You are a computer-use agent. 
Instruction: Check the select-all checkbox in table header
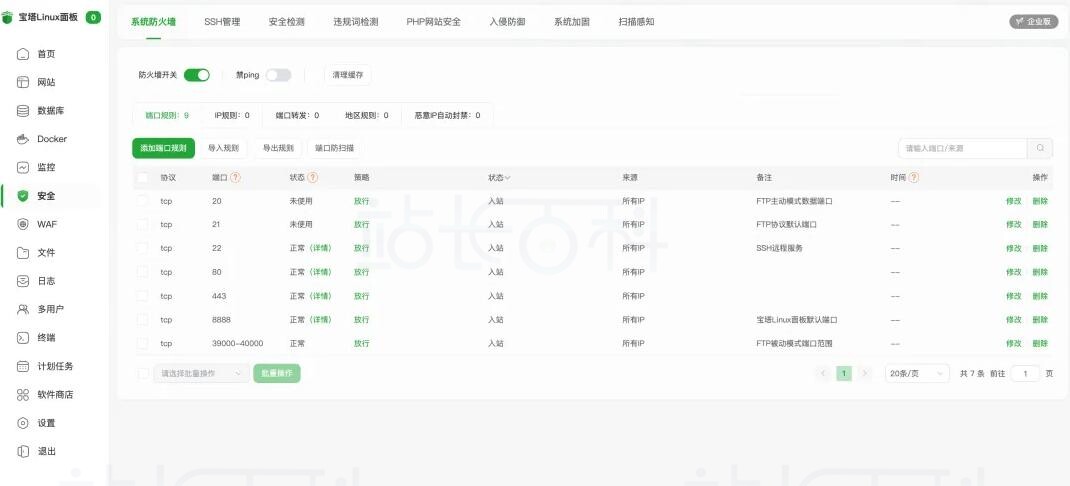click(143, 177)
